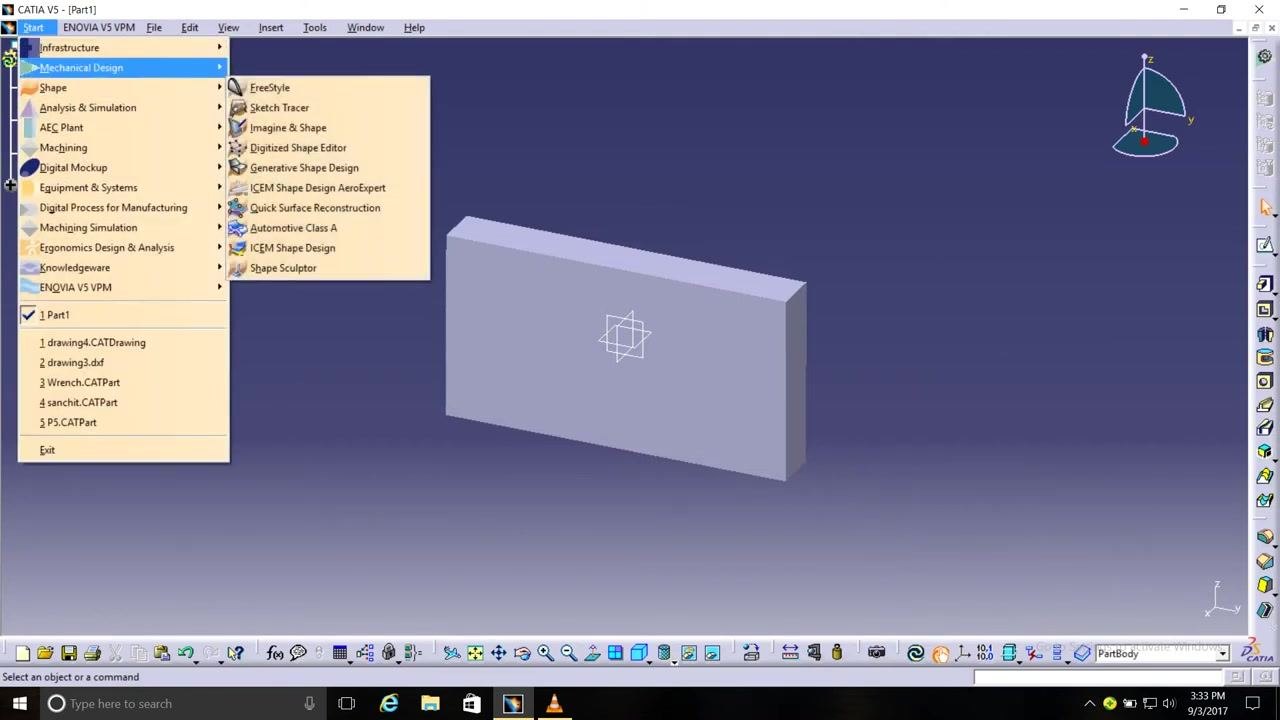The height and width of the screenshot is (720, 1280).
Task: Click the command input field
Action: (1099, 677)
